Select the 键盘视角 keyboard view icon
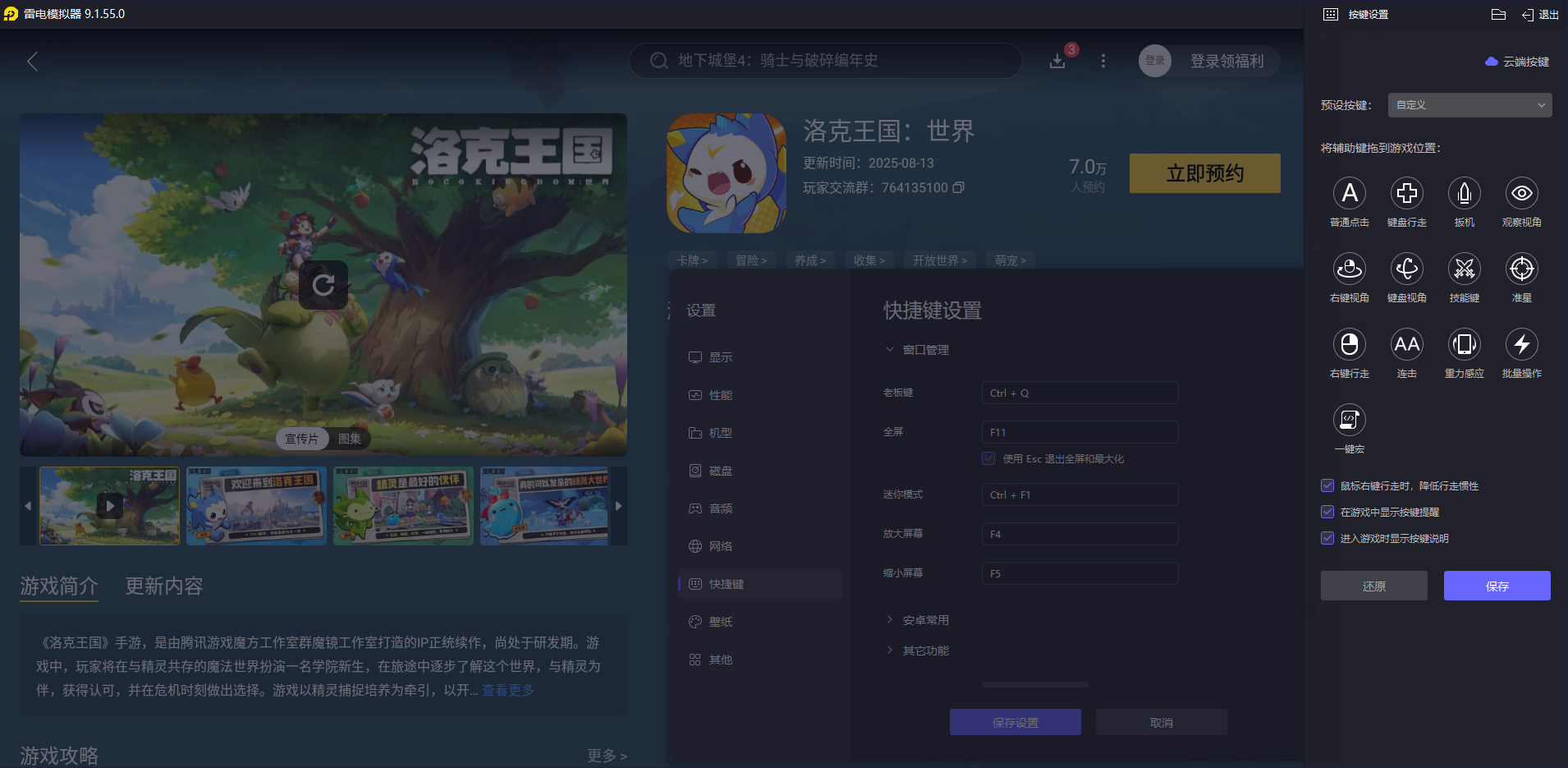 tap(1406, 269)
